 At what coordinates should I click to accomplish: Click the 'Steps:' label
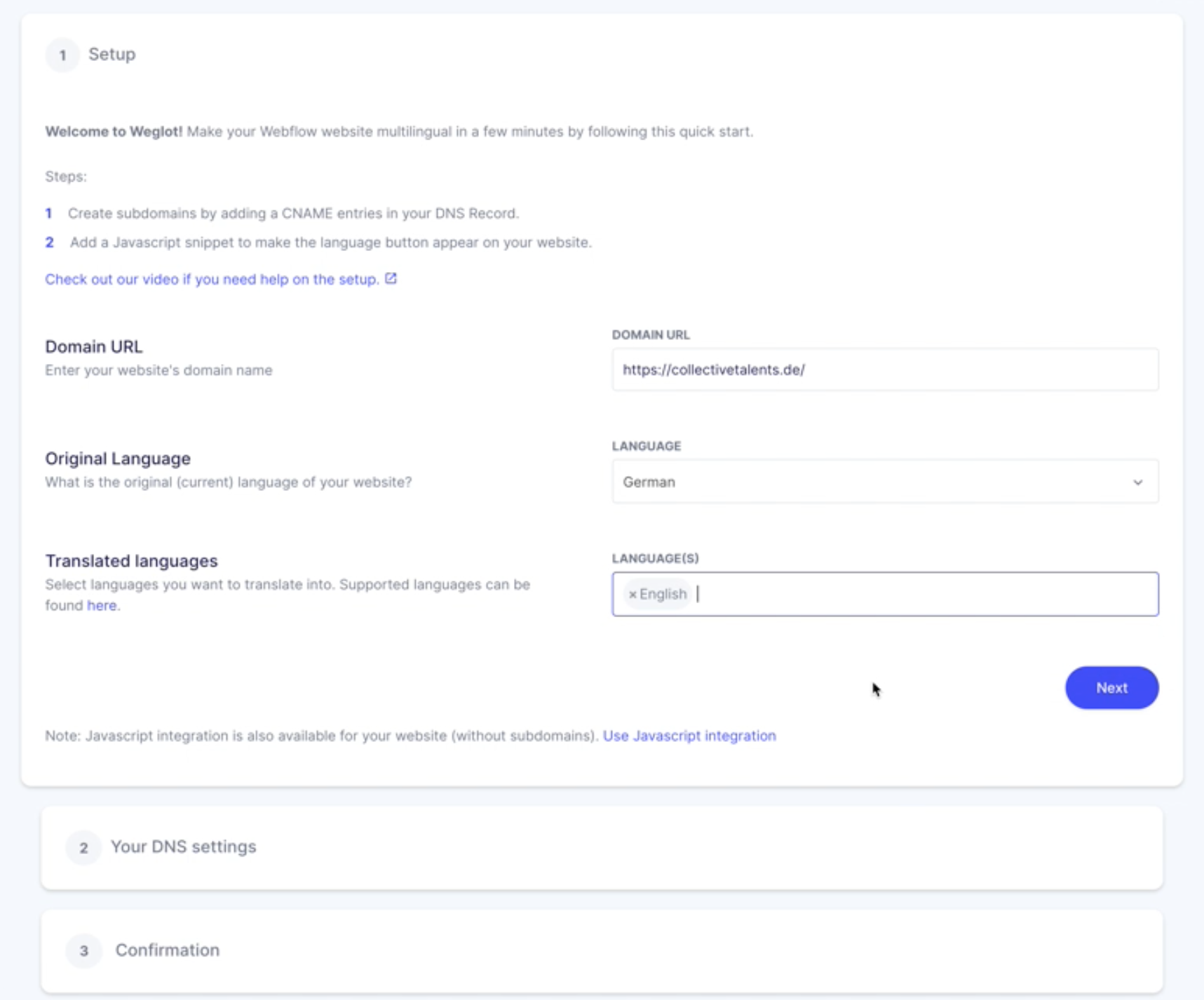pyautogui.click(x=66, y=177)
